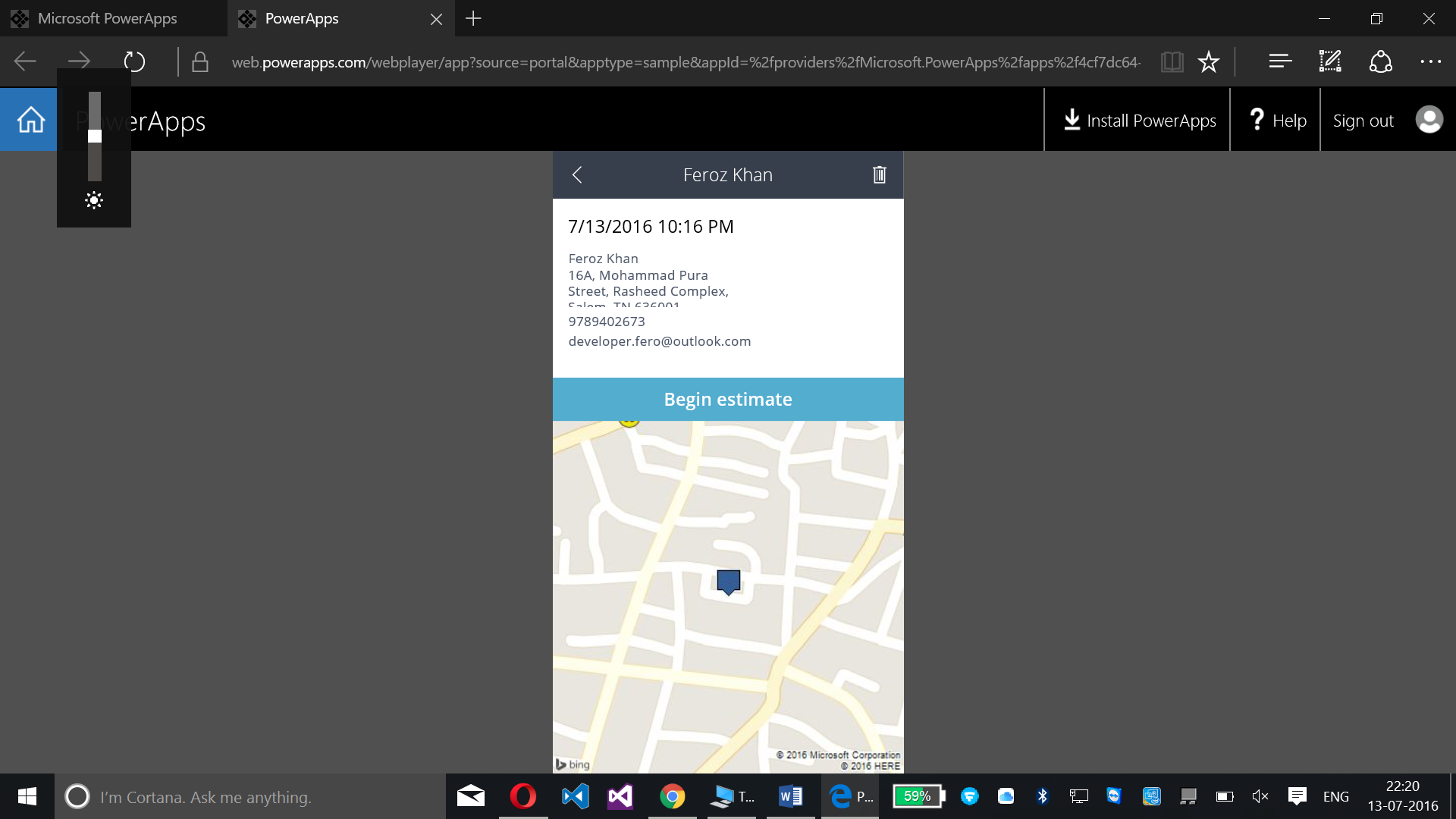Click the brightness slider handle
This screenshot has width=1456, height=819.
coord(95,136)
